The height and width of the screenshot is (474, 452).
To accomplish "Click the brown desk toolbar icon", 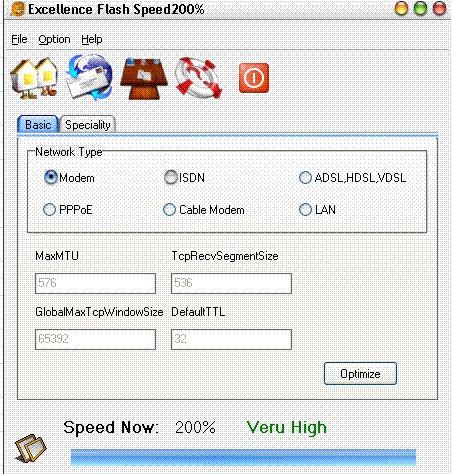I will (144, 79).
